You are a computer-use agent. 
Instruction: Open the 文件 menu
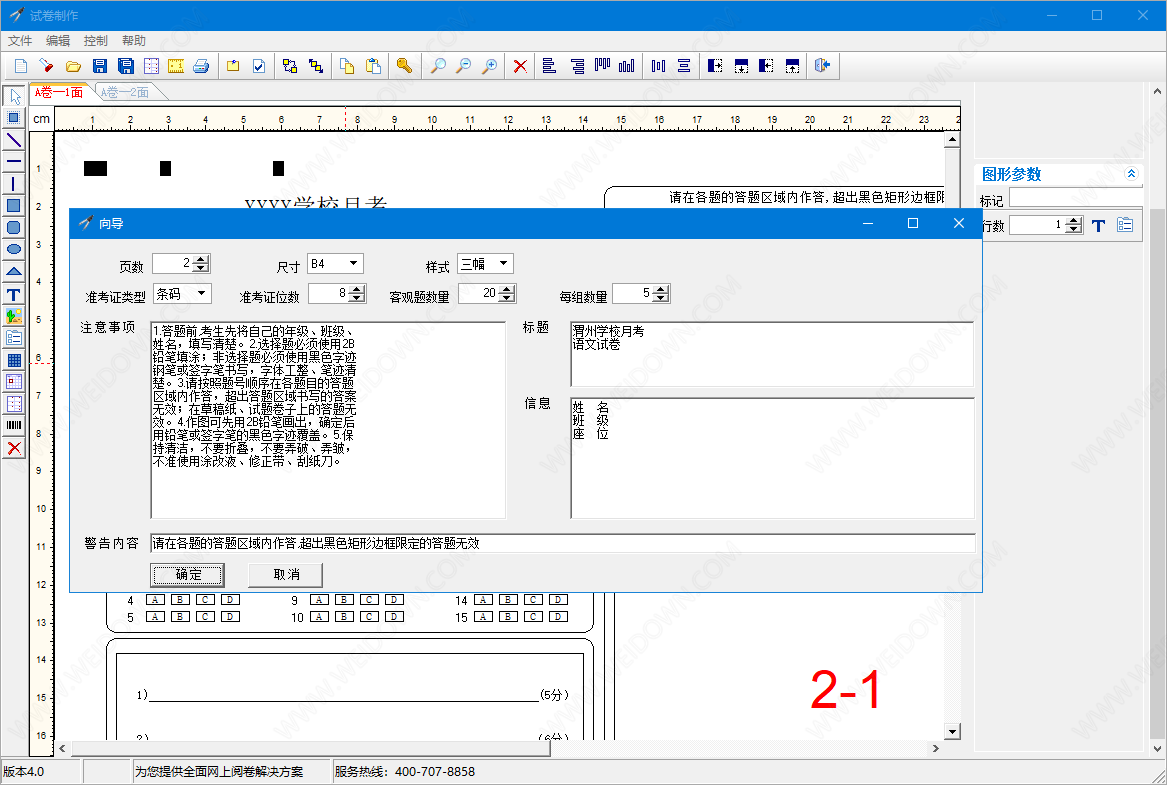[20, 41]
